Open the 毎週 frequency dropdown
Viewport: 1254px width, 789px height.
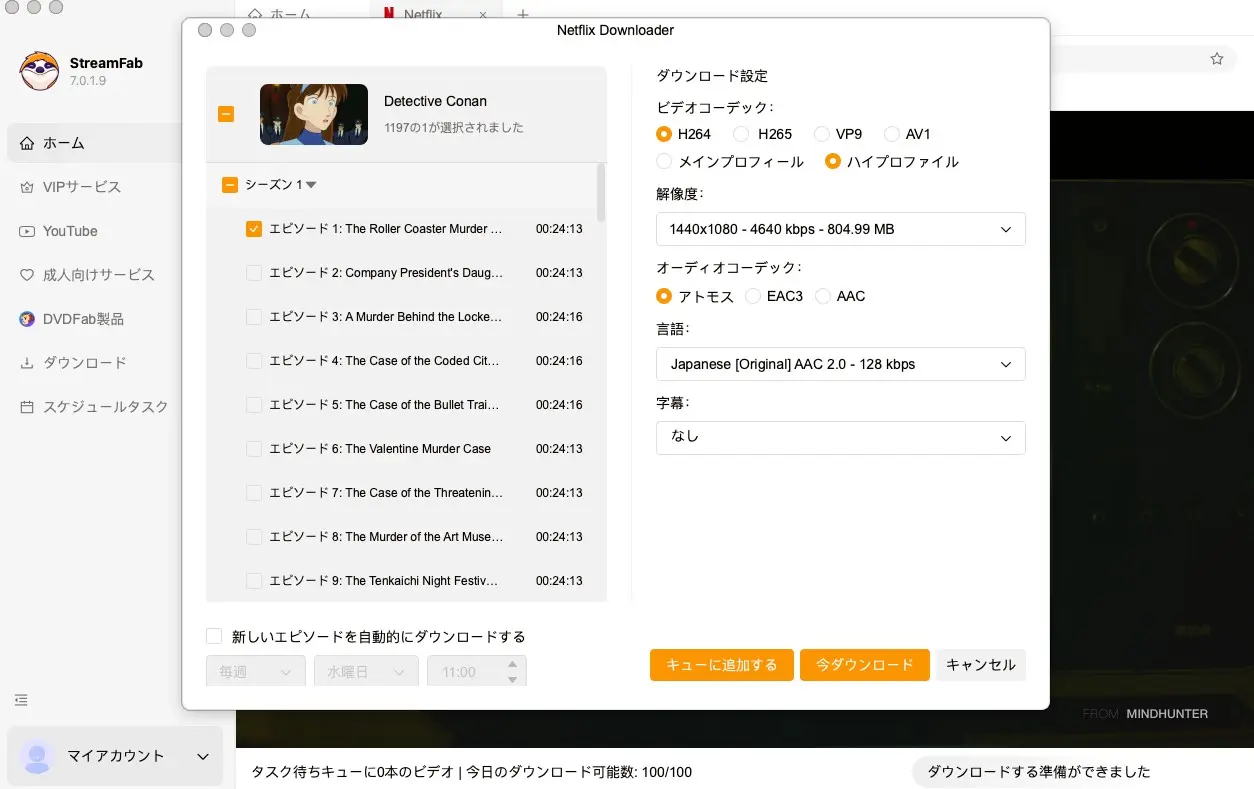coord(256,672)
